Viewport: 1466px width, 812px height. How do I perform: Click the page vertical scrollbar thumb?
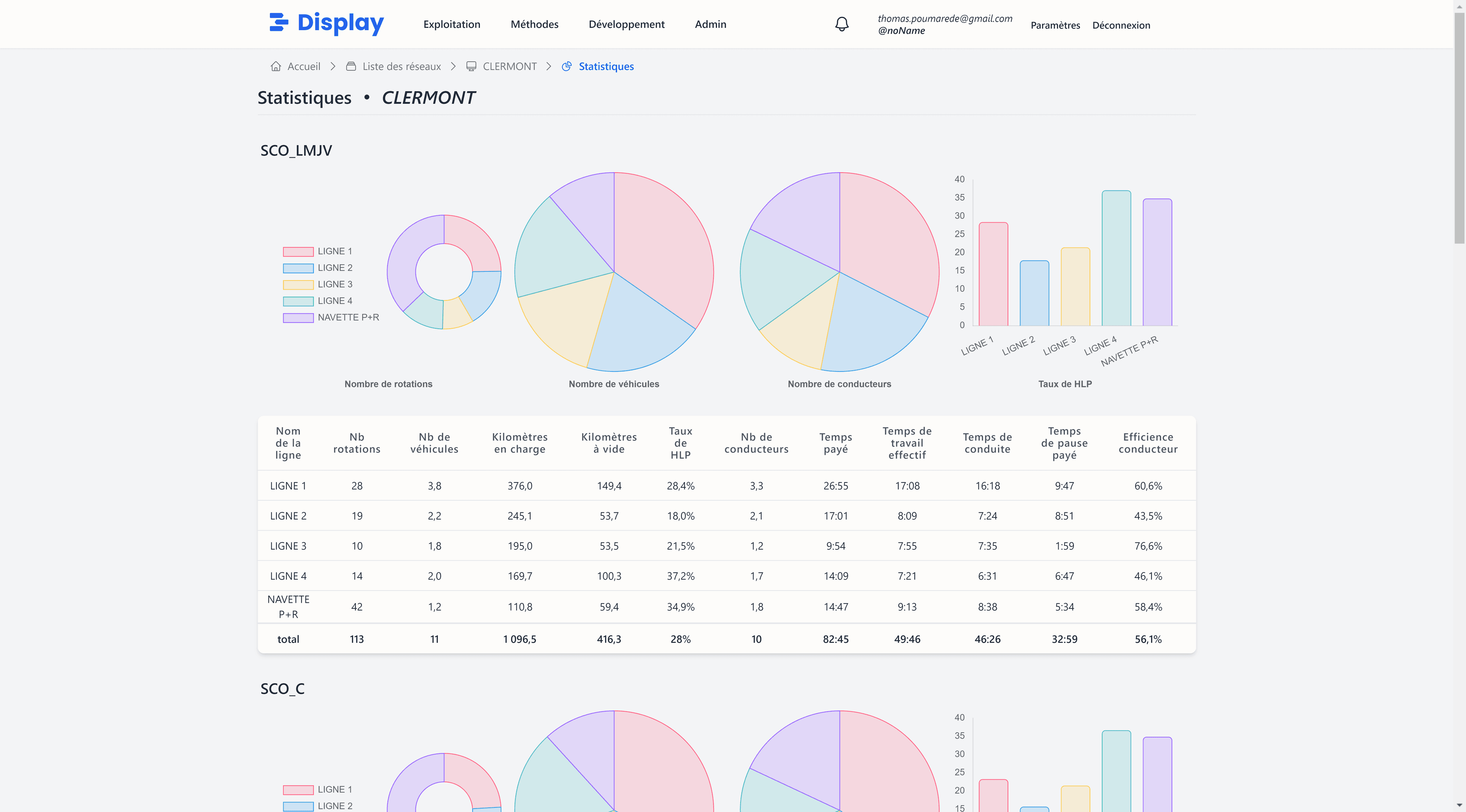pos(1459,128)
